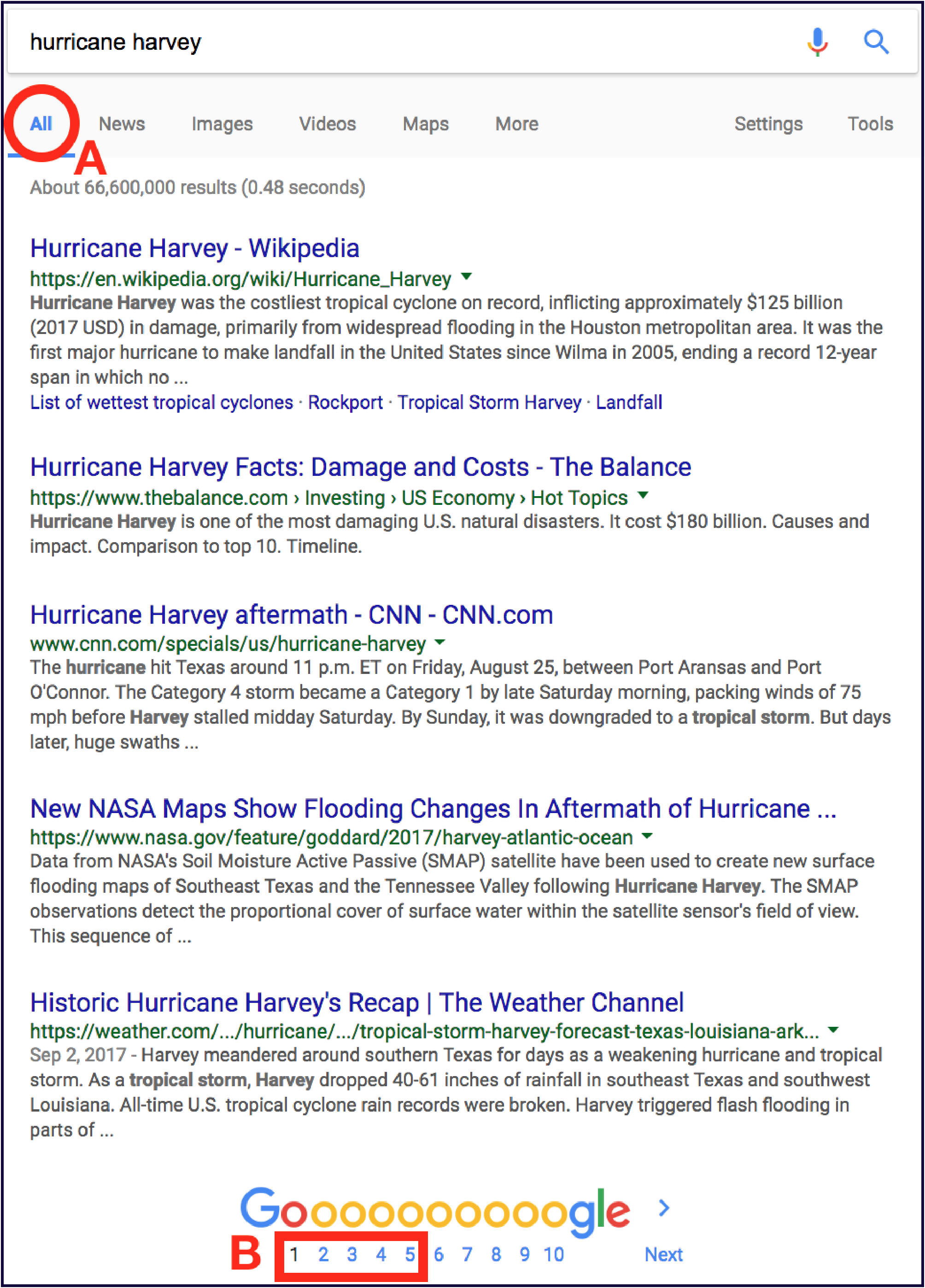Image resolution: width=925 pixels, height=1288 pixels.
Task: Open the Hurricane Harvey - Wikipedia result
Action: pos(194,248)
